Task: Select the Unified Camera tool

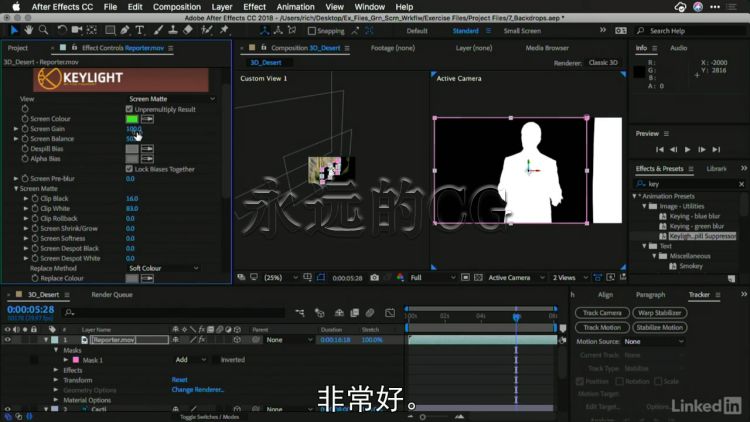Action: click(x=77, y=31)
